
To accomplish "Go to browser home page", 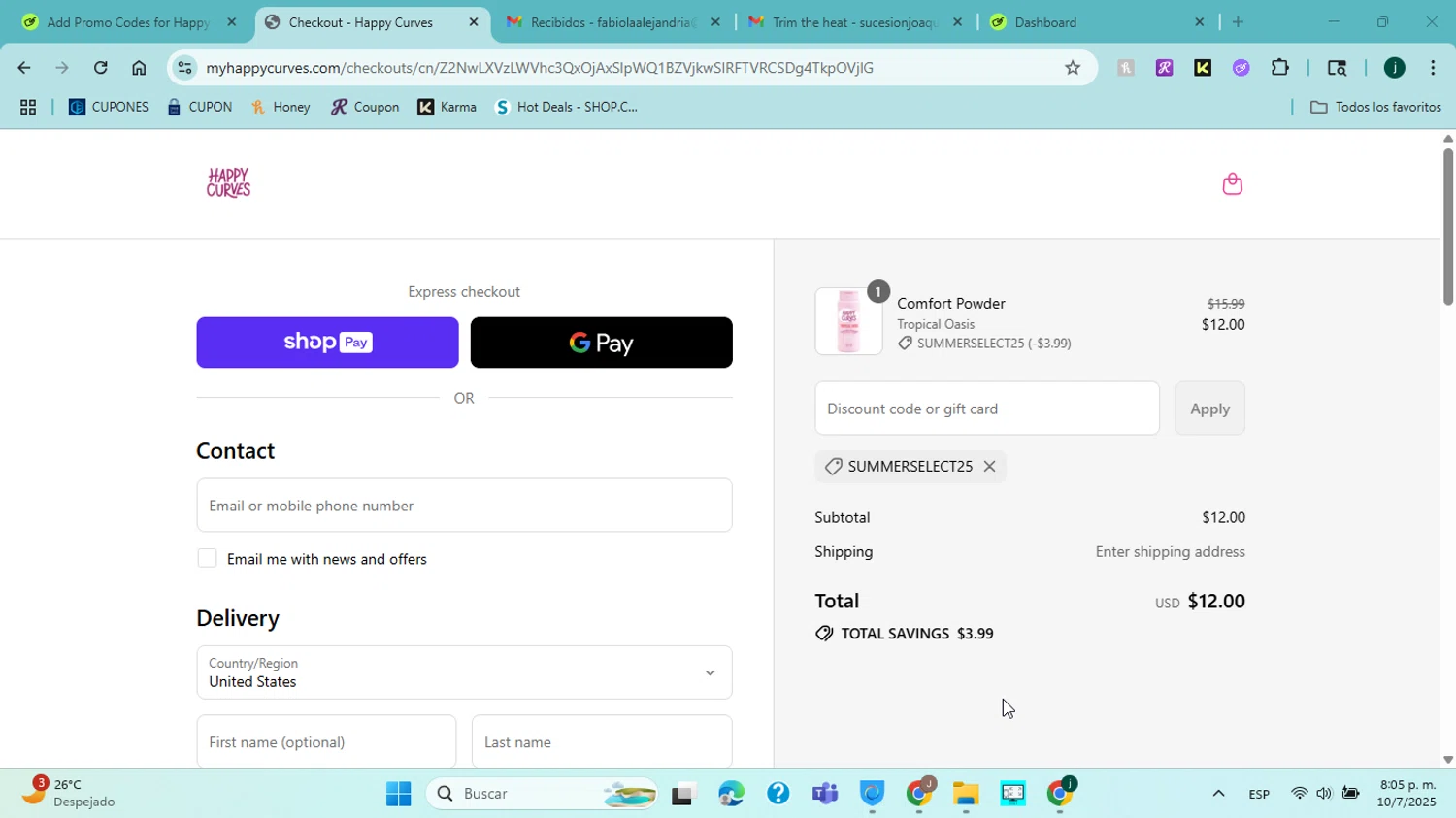I will [140, 68].
